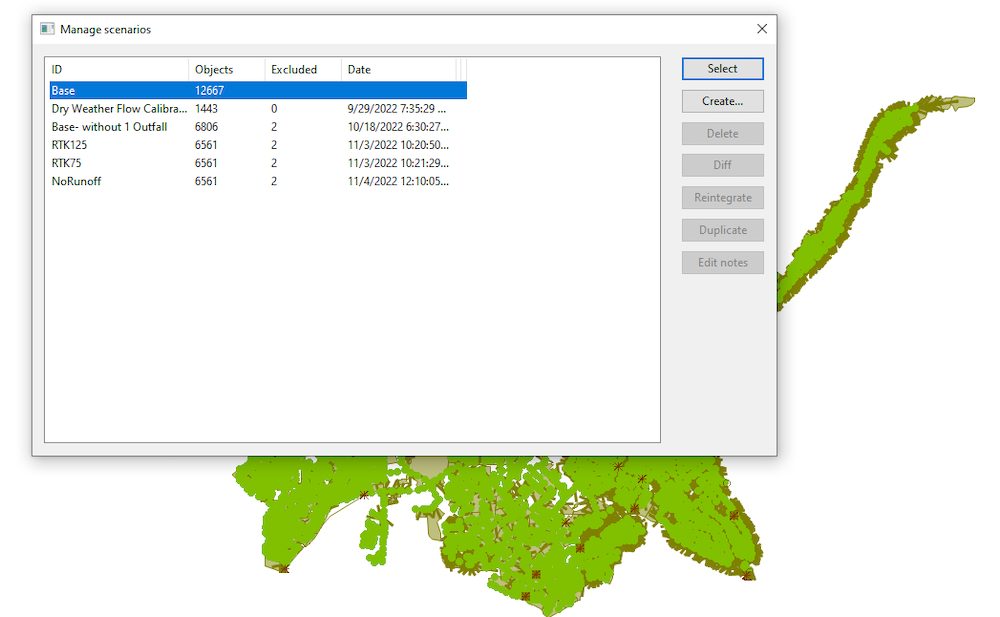The image size is (1000, 617).
Task: Click the 12667 objects count cell
Action: pyautogui.click(x=209, y=91)
